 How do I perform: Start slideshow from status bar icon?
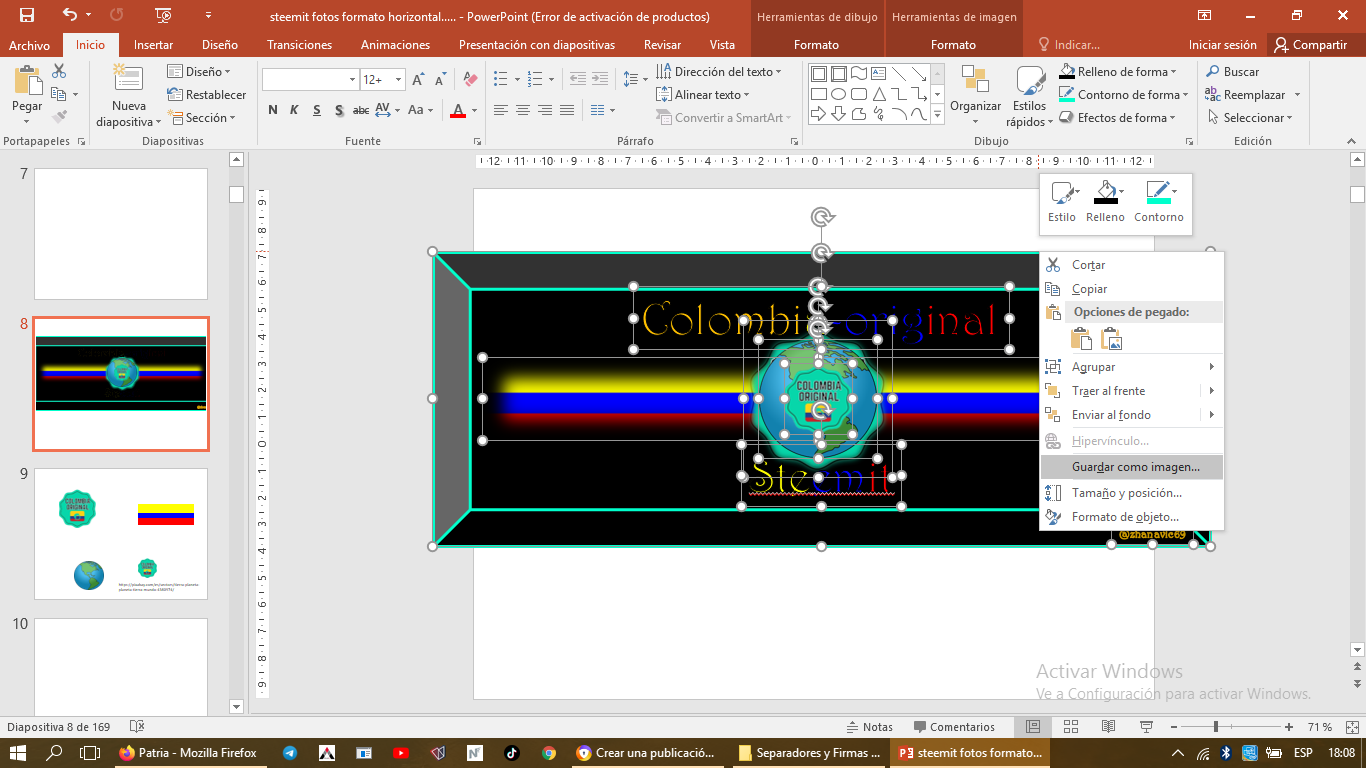pyautogui.click(x=1146, y=727)
